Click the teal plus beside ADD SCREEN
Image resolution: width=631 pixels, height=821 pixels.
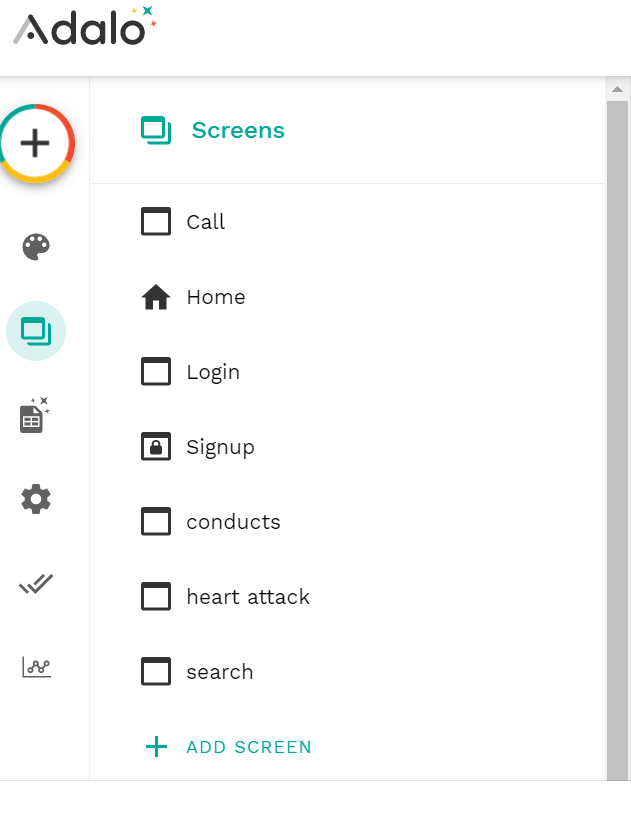click(156, 747)
